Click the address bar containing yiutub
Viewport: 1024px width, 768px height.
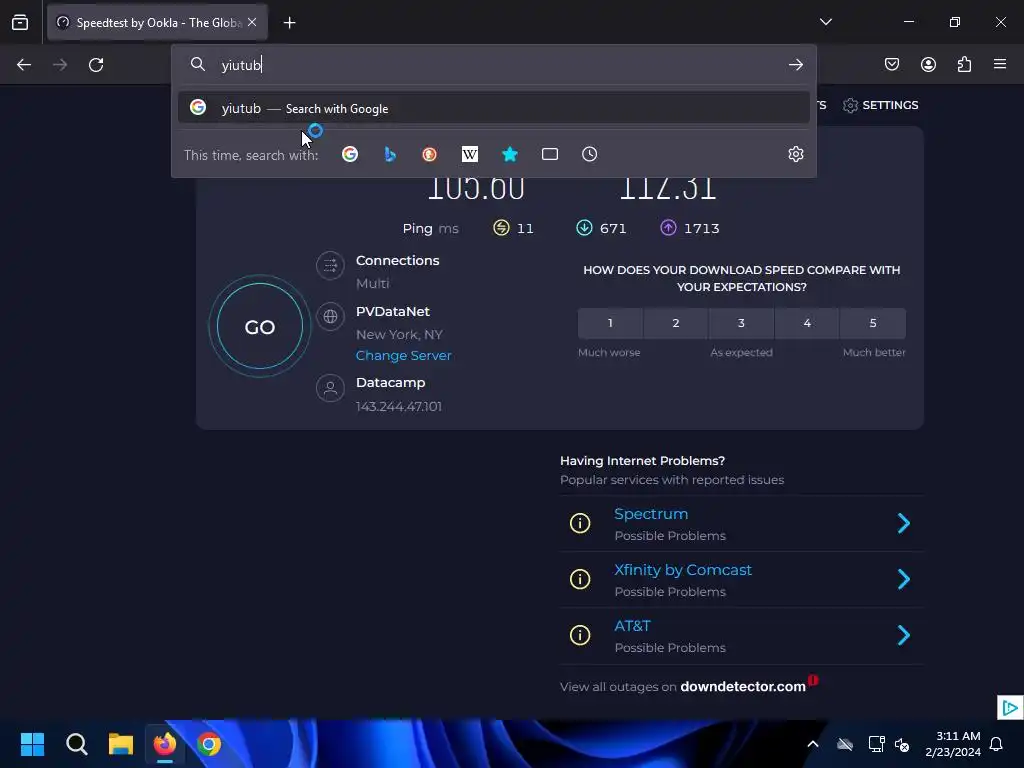pyautogui.click(x=493, y=65)
